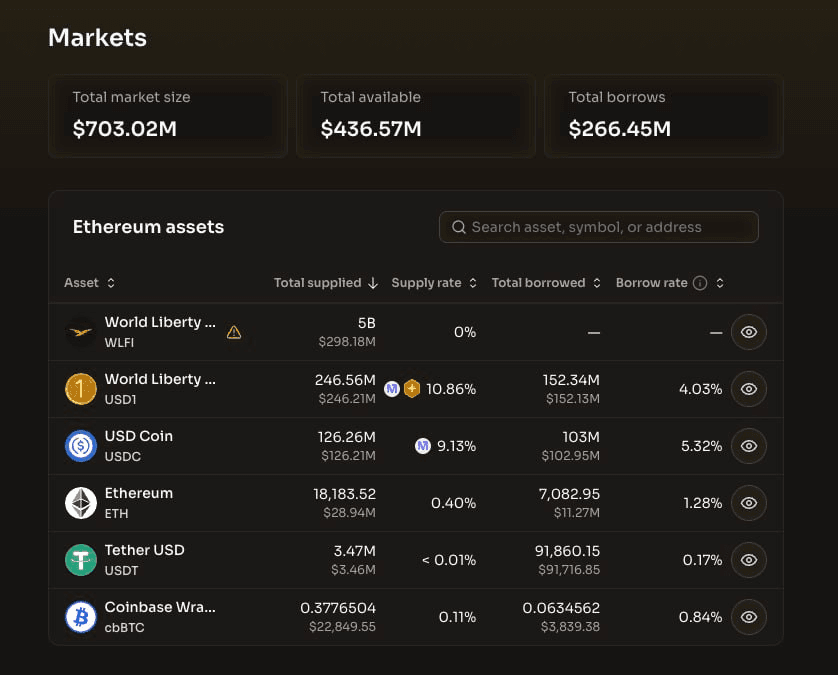This screenshot has width=838, height=675.
Task: Sort by Borrow rate sort arrows
Action: tap(720, 283)
